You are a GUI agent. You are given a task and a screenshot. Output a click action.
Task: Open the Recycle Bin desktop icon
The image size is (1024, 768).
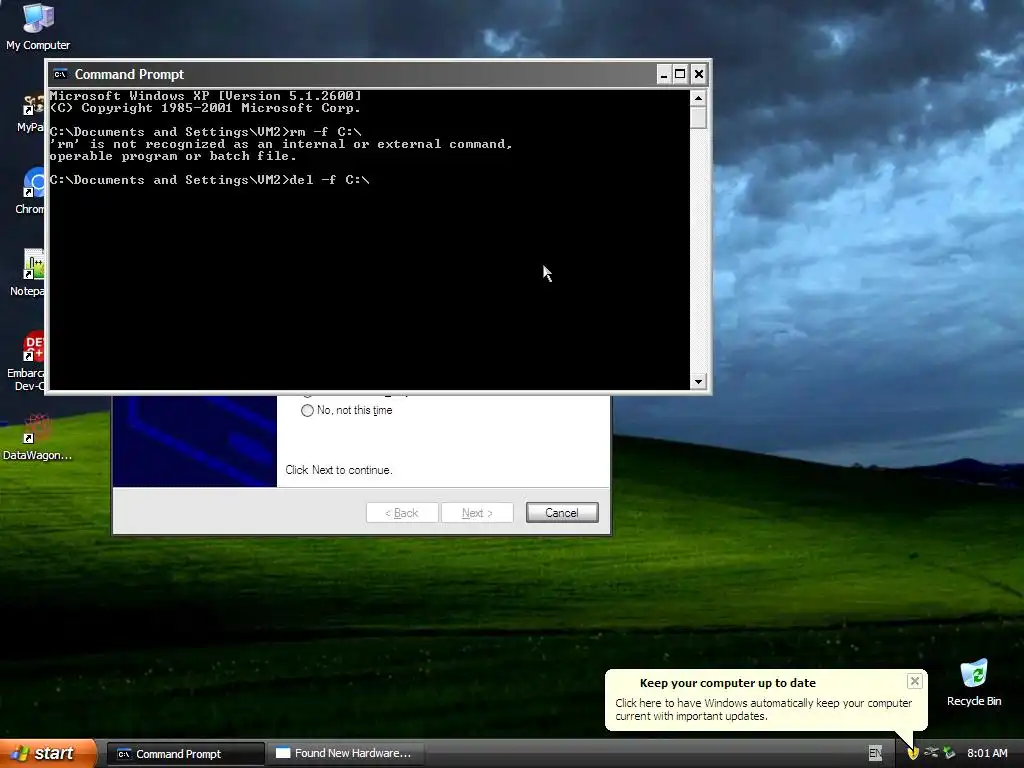pyautogui.click(x=974, y=682)
